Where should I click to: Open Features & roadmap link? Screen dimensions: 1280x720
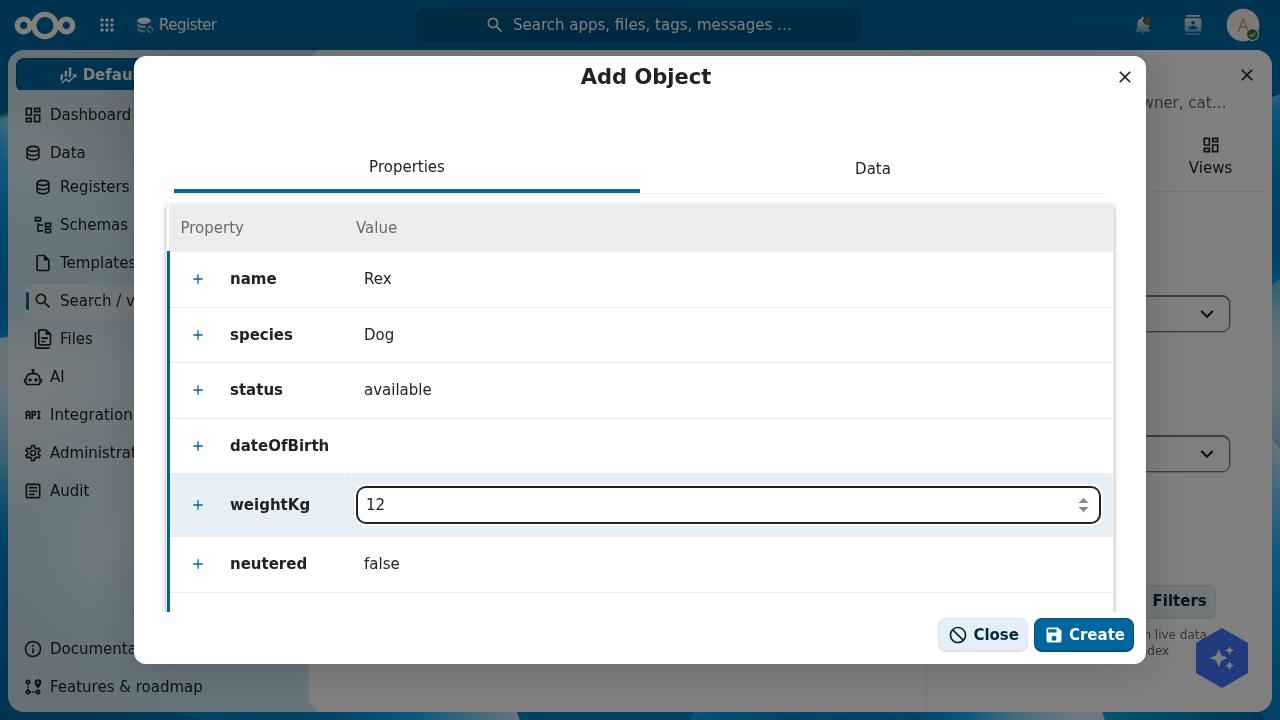tap(126, 687)
